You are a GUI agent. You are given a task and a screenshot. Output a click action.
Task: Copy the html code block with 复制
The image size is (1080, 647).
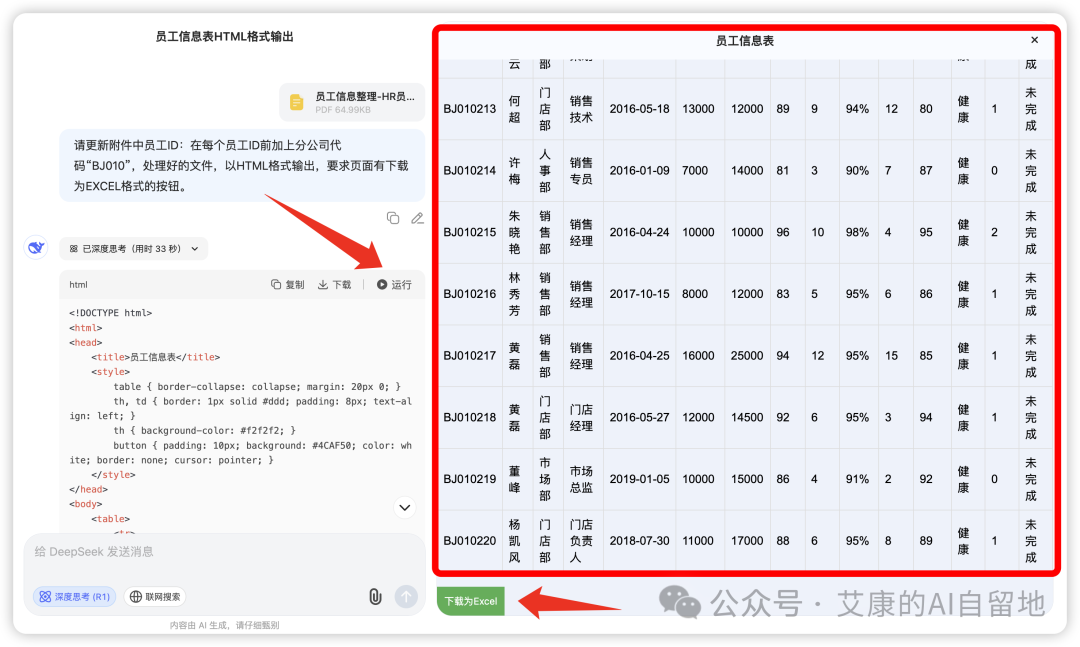coord(288,285)
